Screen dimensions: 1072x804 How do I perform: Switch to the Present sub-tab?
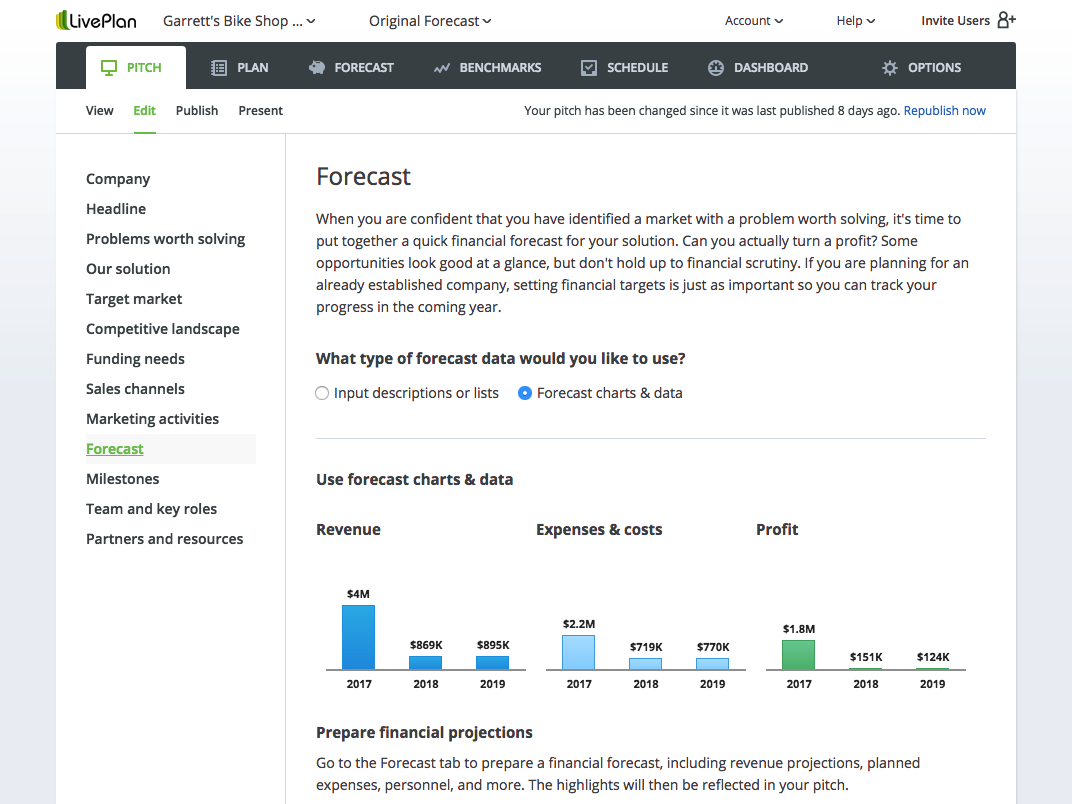(260, 111)
